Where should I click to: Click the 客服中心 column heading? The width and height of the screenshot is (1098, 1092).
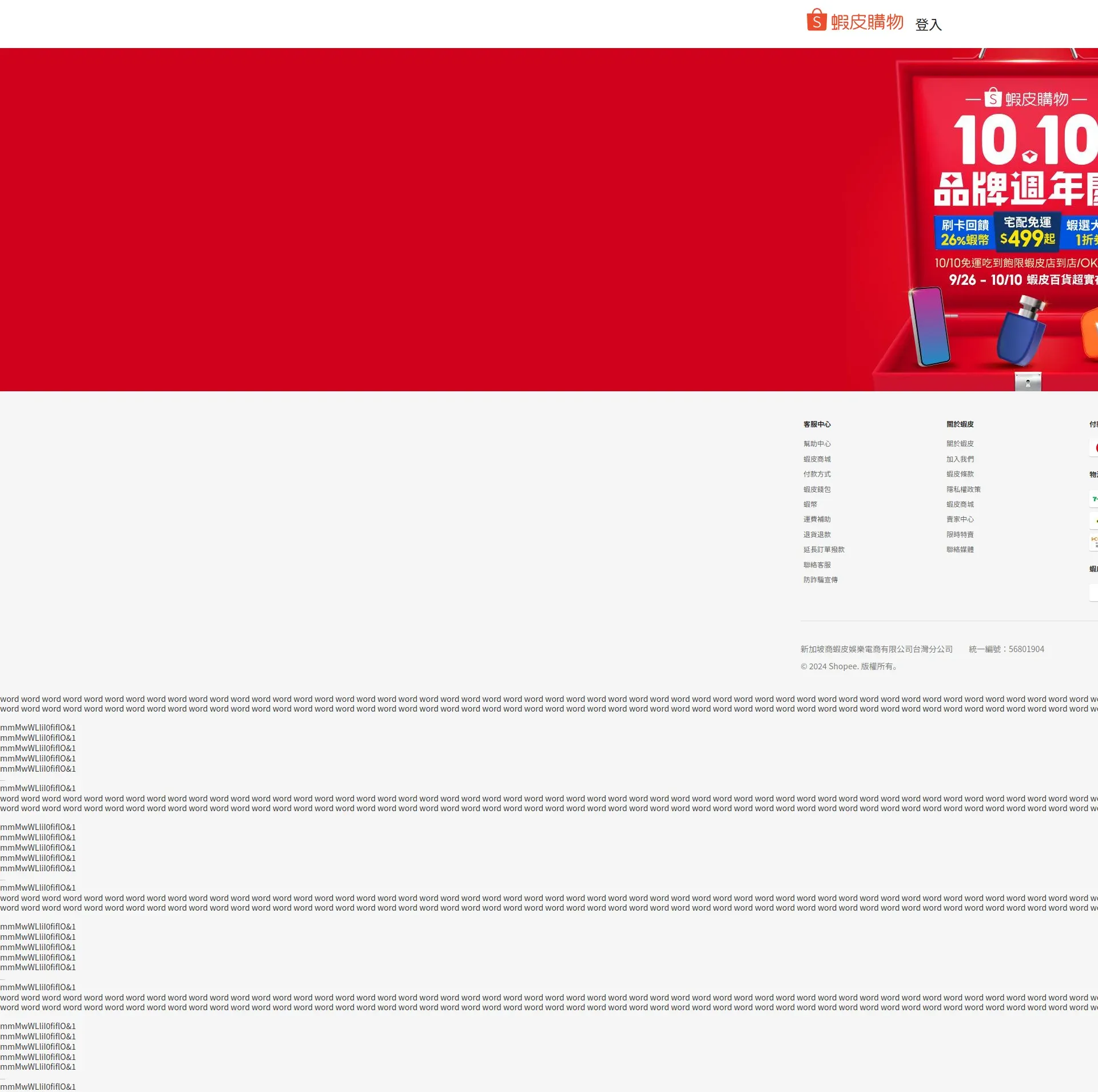(x=817, y=424)
